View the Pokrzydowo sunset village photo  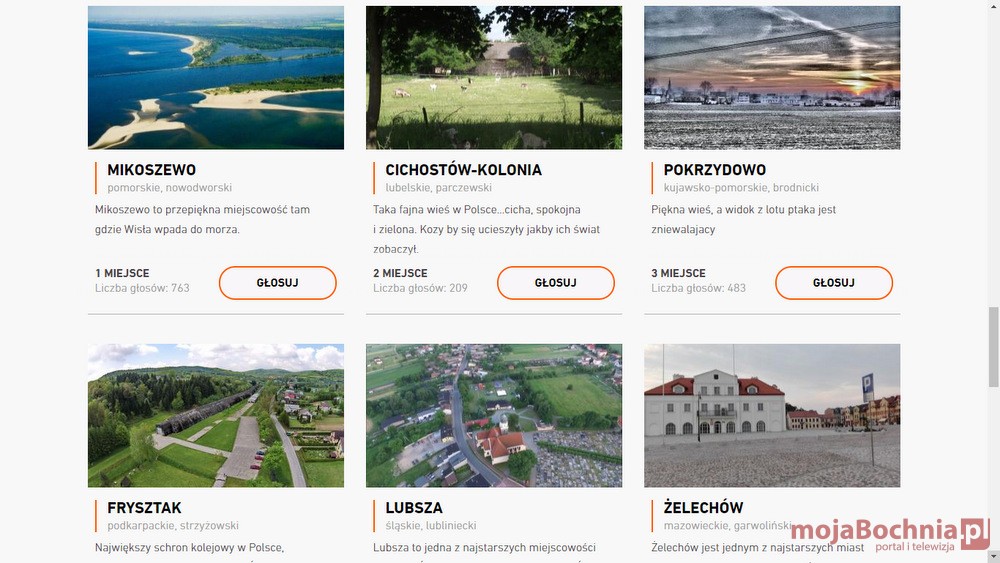click(x=772, y=78)
